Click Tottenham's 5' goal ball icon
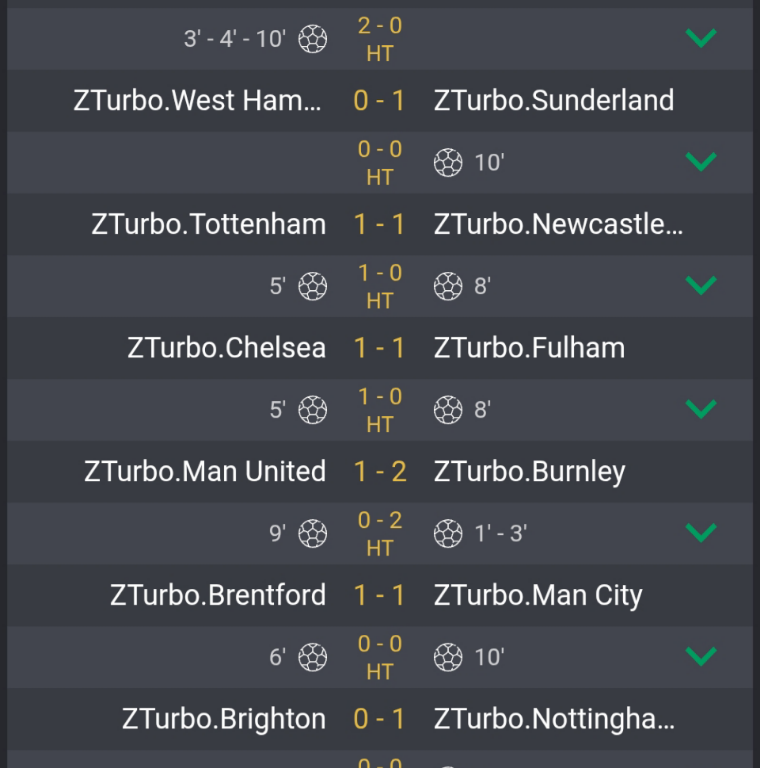The image size is (760, 768). [313, 286]
